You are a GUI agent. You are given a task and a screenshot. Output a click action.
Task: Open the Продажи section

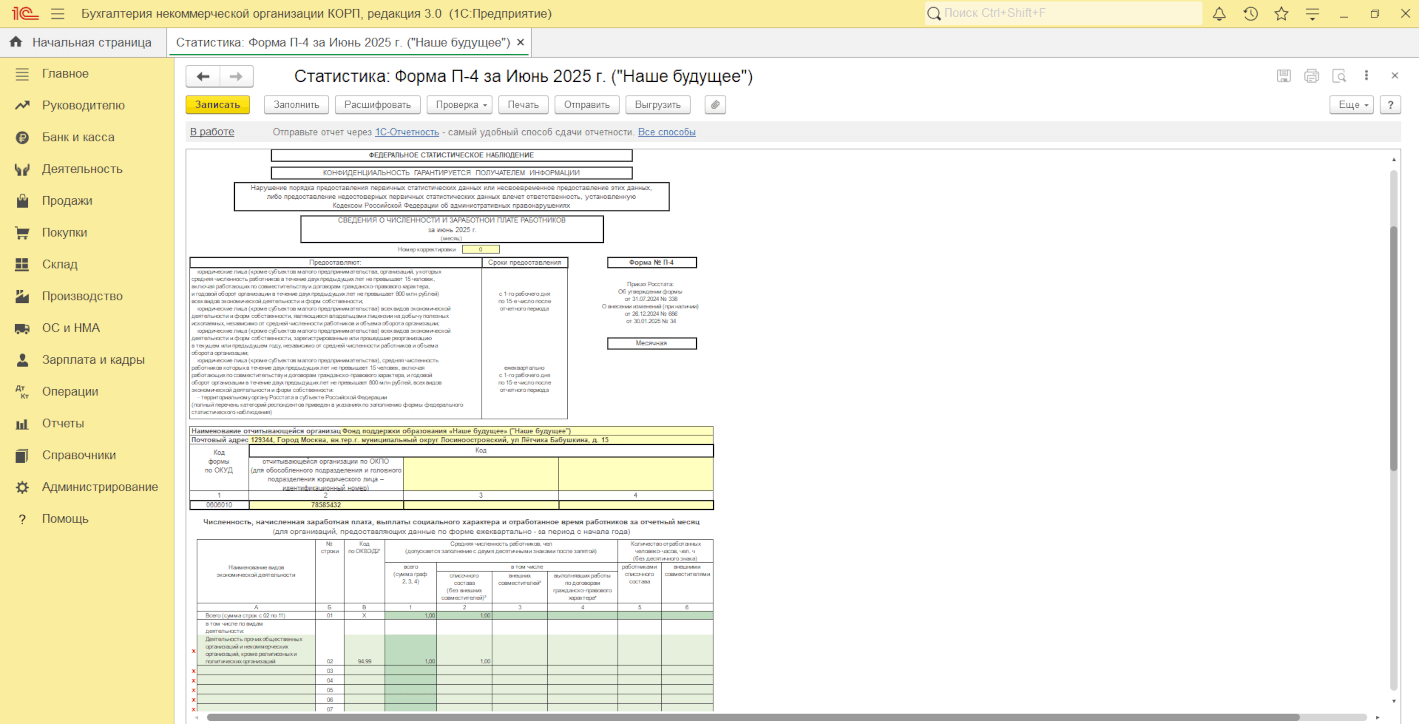point(67,201)
